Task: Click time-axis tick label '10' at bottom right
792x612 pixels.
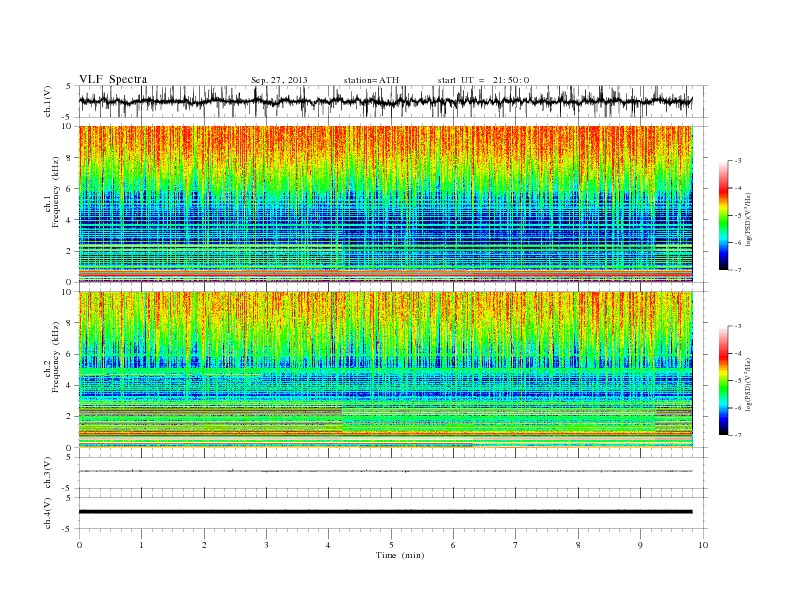Action: [703, 545]
